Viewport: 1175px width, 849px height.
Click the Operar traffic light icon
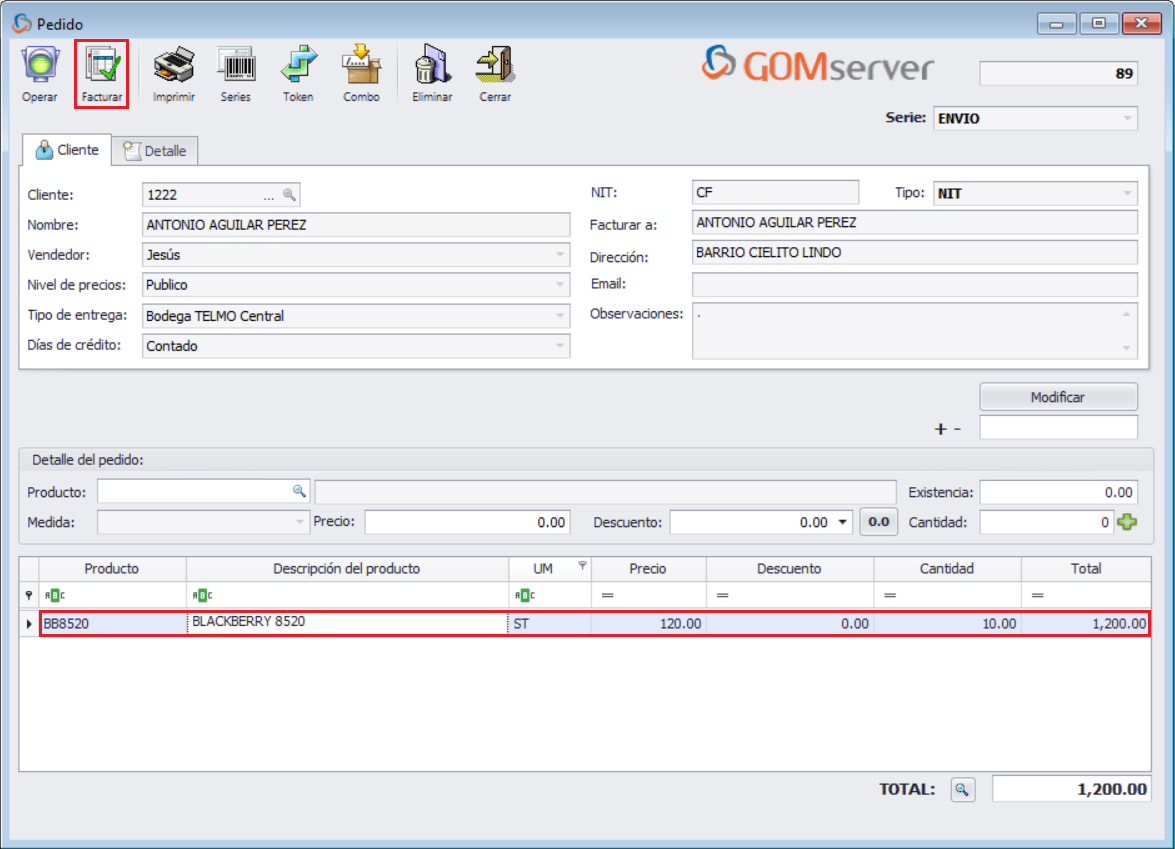39,68
